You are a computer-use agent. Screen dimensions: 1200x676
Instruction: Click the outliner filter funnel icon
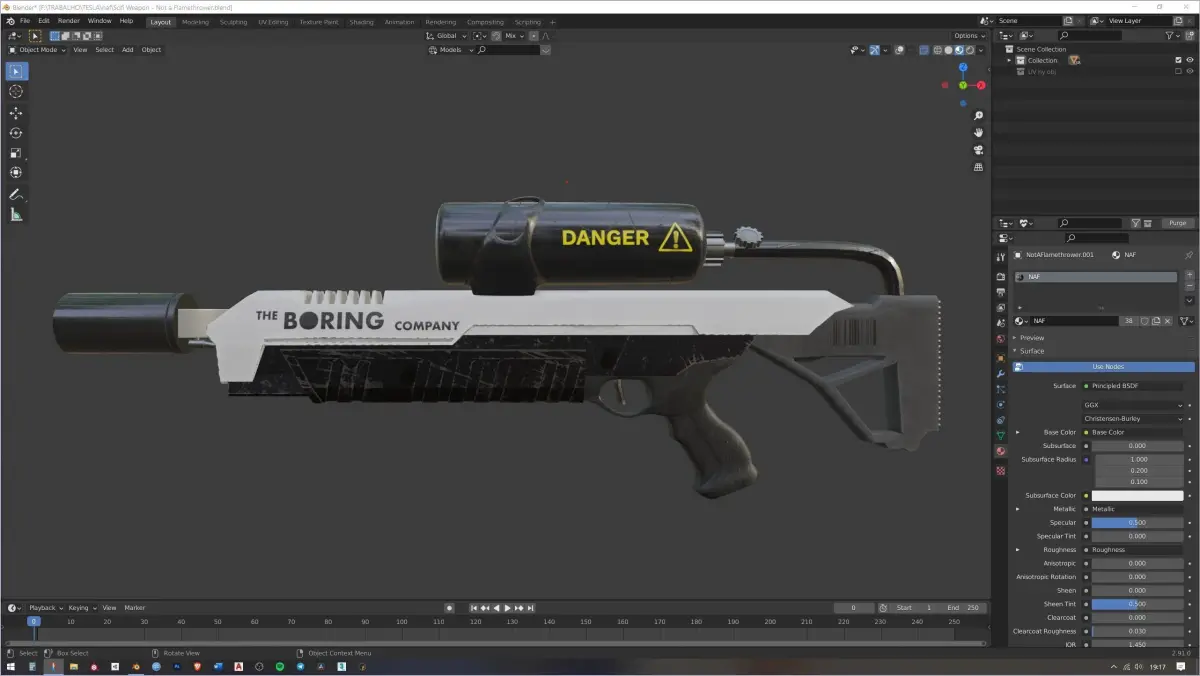coord(1171,35)
